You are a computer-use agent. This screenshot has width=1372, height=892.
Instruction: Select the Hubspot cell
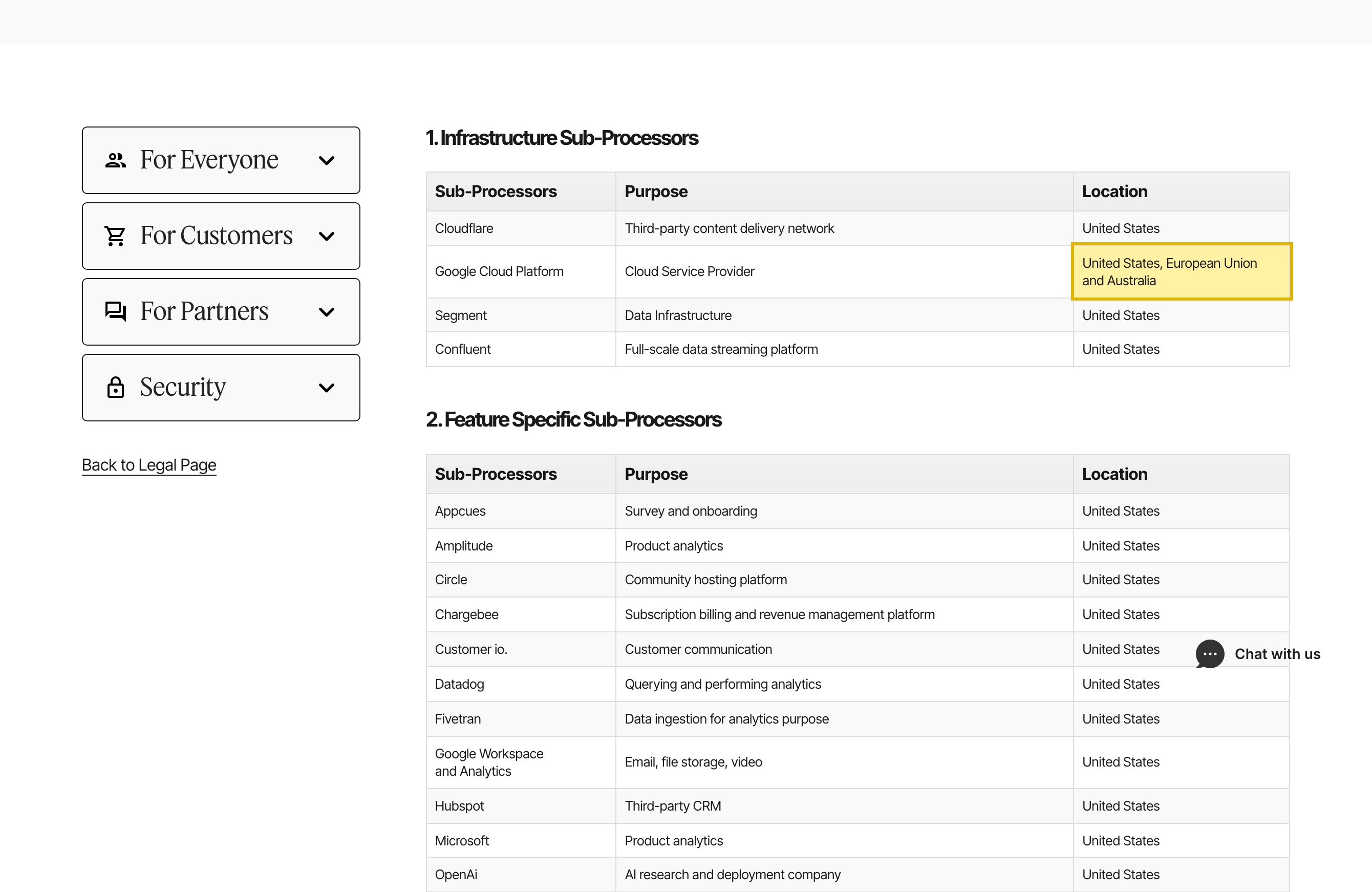(521, 806)
